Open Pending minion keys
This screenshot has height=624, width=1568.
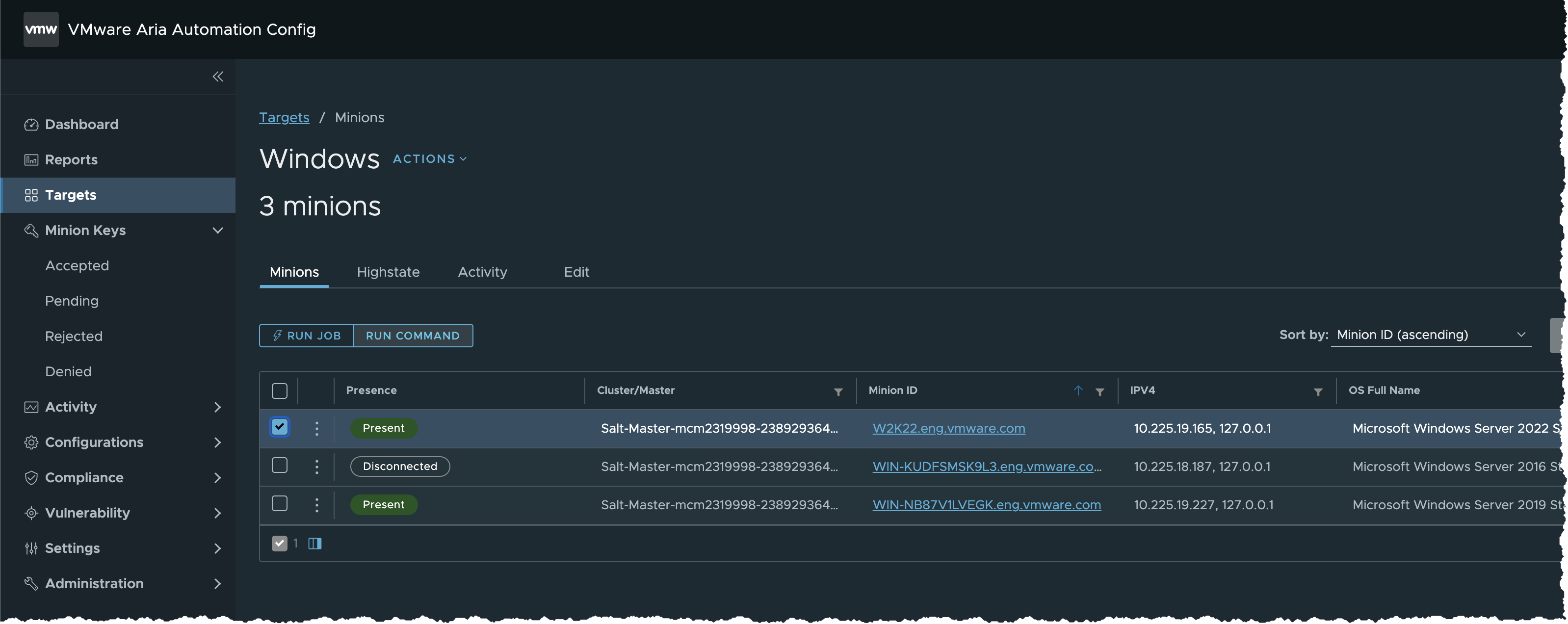tap(72, 301)
